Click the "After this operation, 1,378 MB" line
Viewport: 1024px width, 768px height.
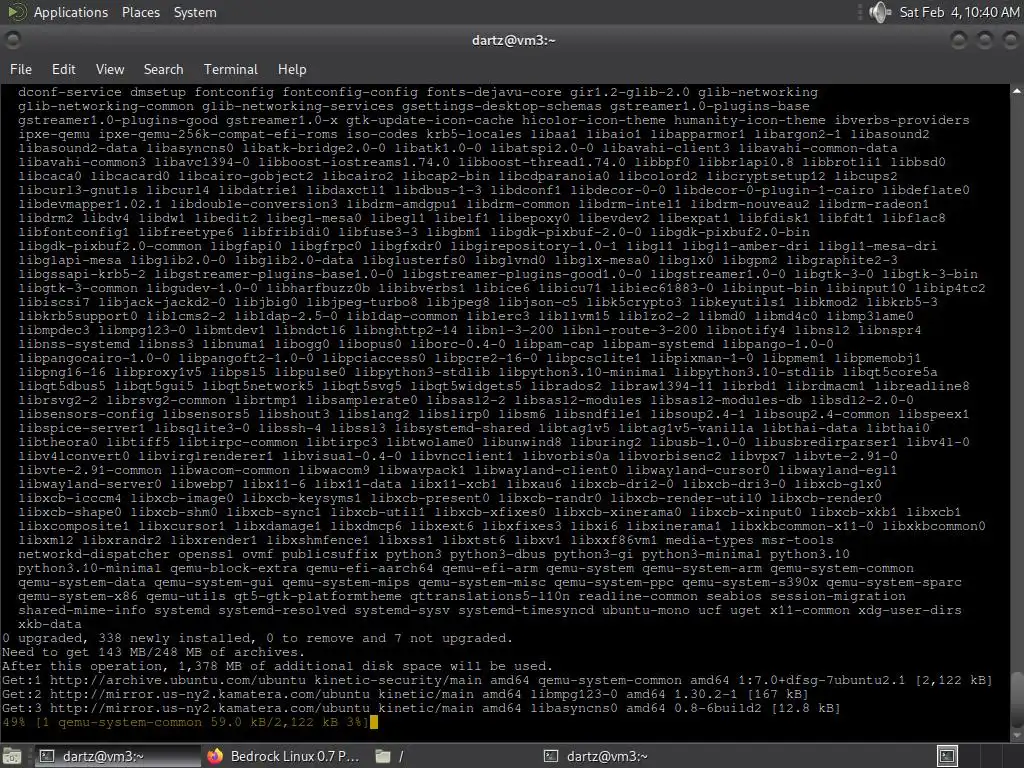click(278, 666)
